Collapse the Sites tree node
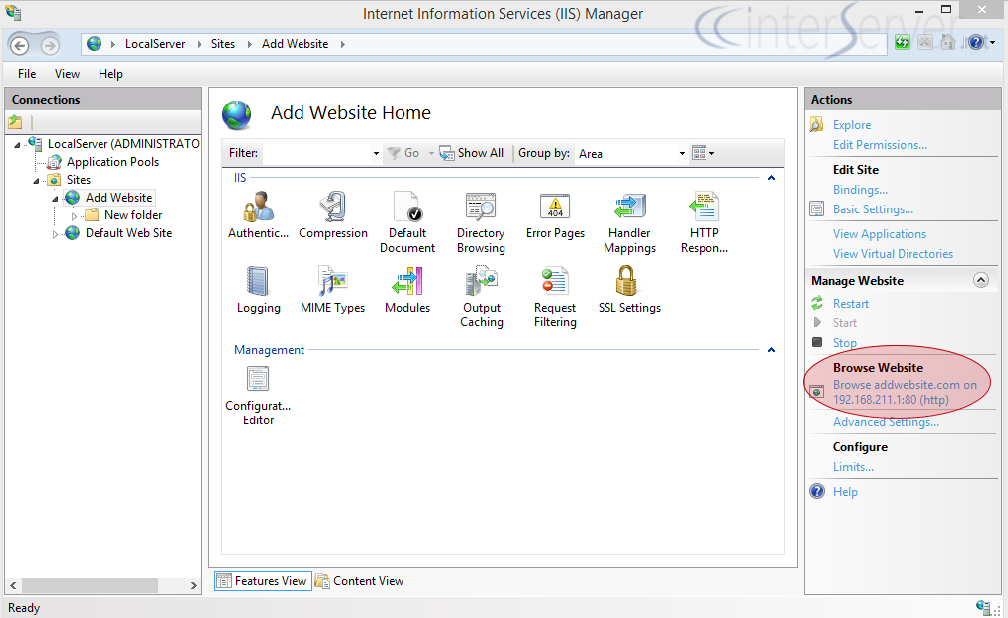 [x=37, y=181]
